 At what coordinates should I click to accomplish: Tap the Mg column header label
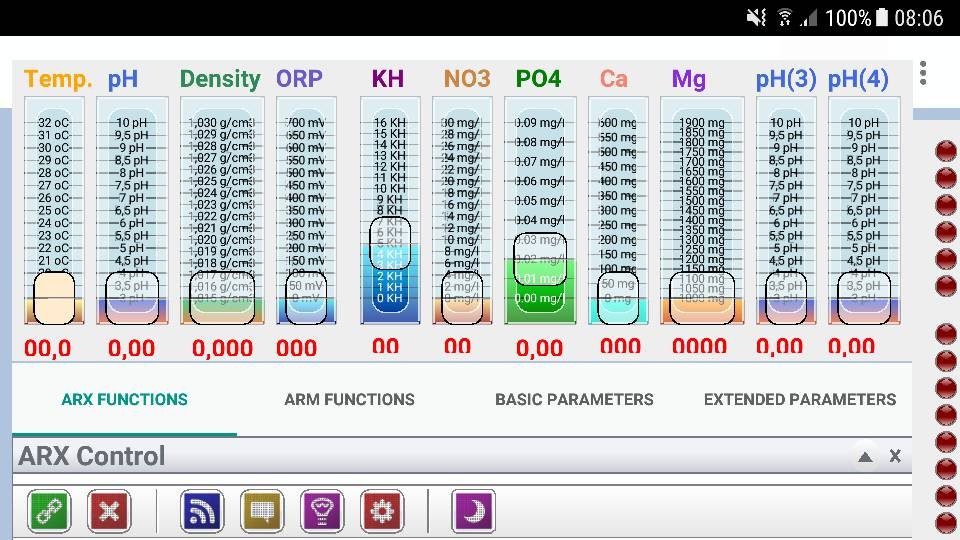tap(688, 79)
